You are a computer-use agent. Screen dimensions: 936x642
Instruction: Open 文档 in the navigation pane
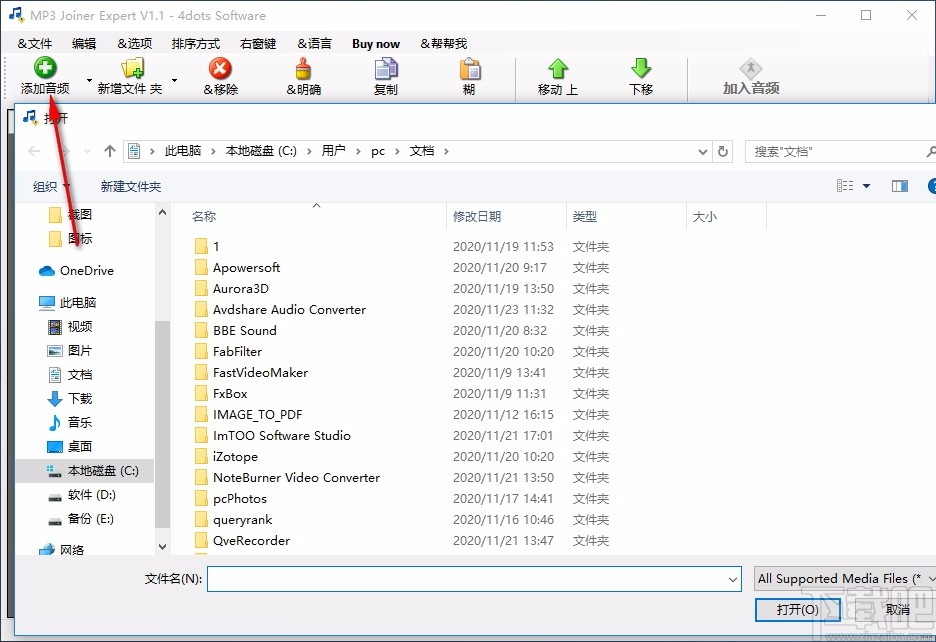pyautogui.click(x=70, y=374)
